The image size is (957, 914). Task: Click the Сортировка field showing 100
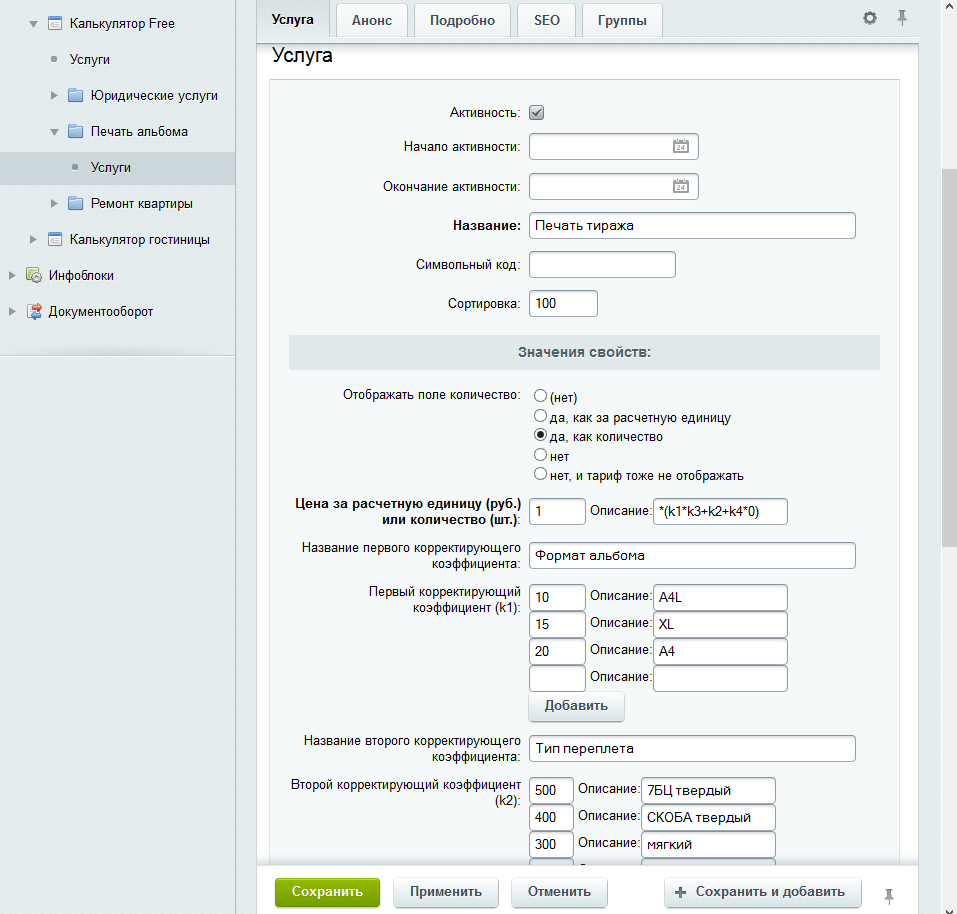pos(563,303)
